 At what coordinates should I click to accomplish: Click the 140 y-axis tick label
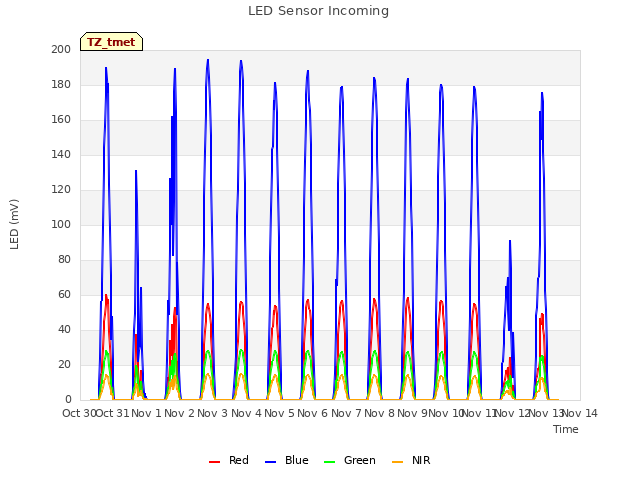(x=61, y=154)
